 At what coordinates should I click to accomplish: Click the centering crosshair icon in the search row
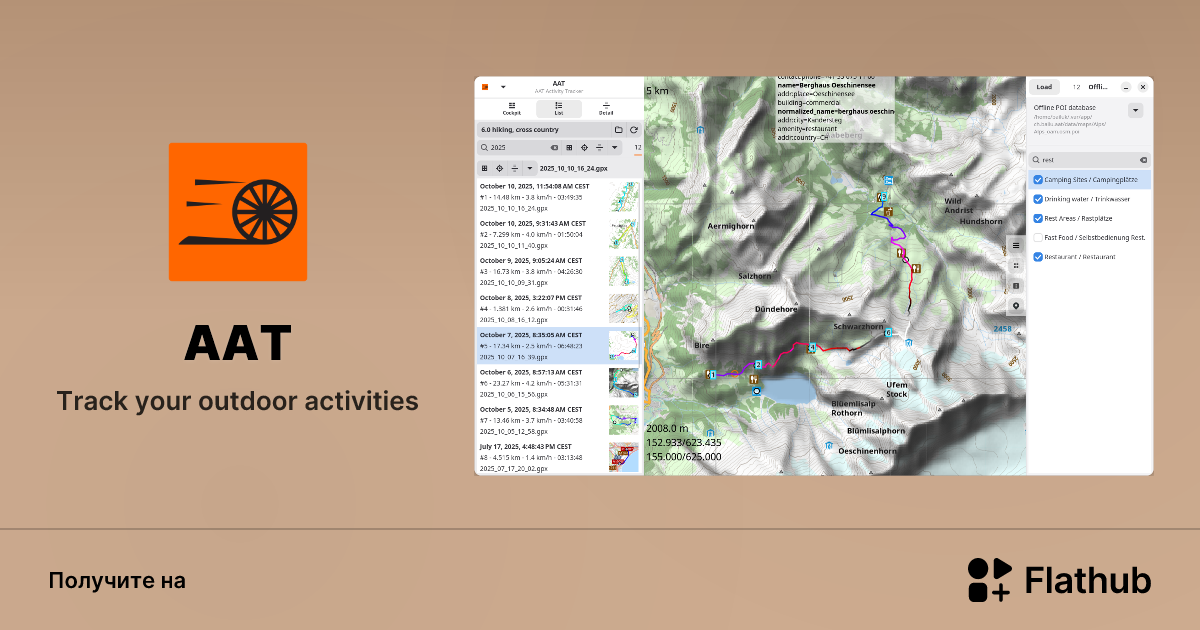[584, 147]
